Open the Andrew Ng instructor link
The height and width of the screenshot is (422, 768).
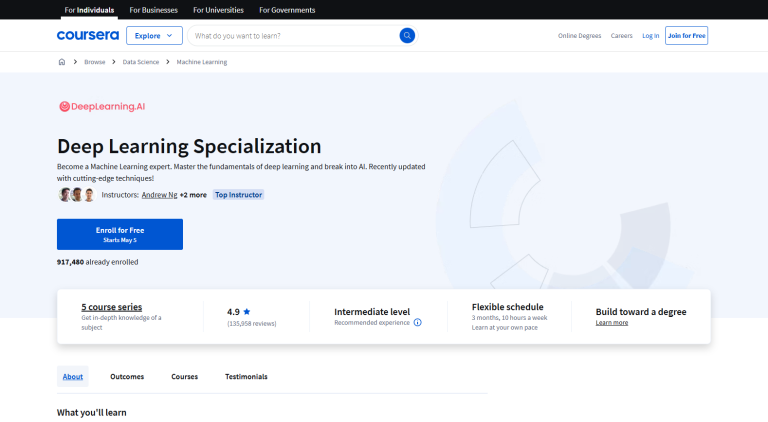[159, 195]
